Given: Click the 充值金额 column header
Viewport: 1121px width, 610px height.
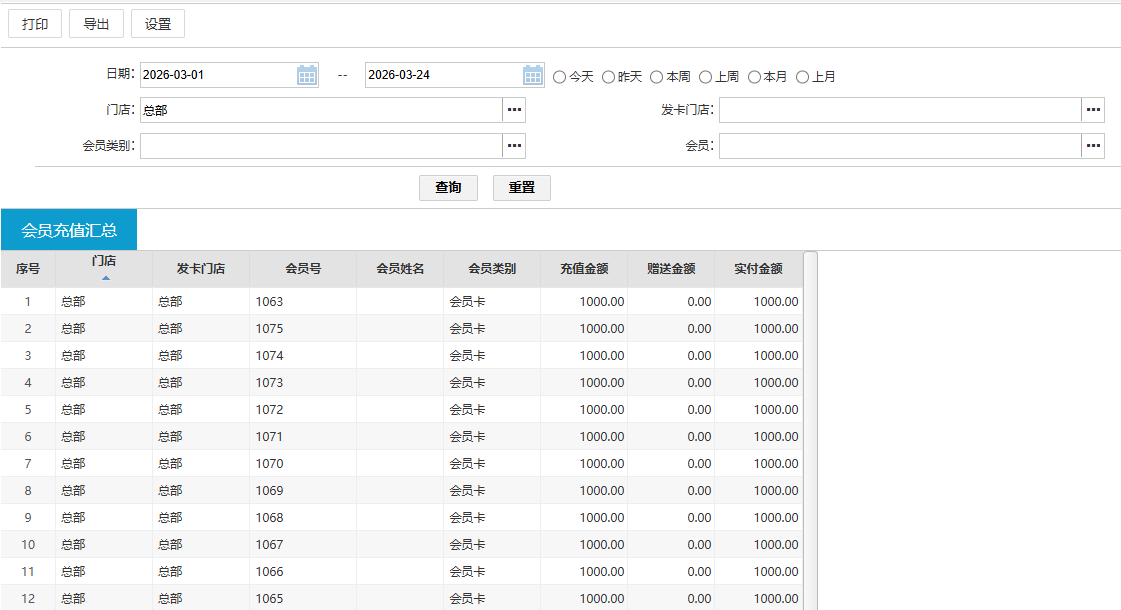Looking at the screenshot, I should (x=584, y=269).
